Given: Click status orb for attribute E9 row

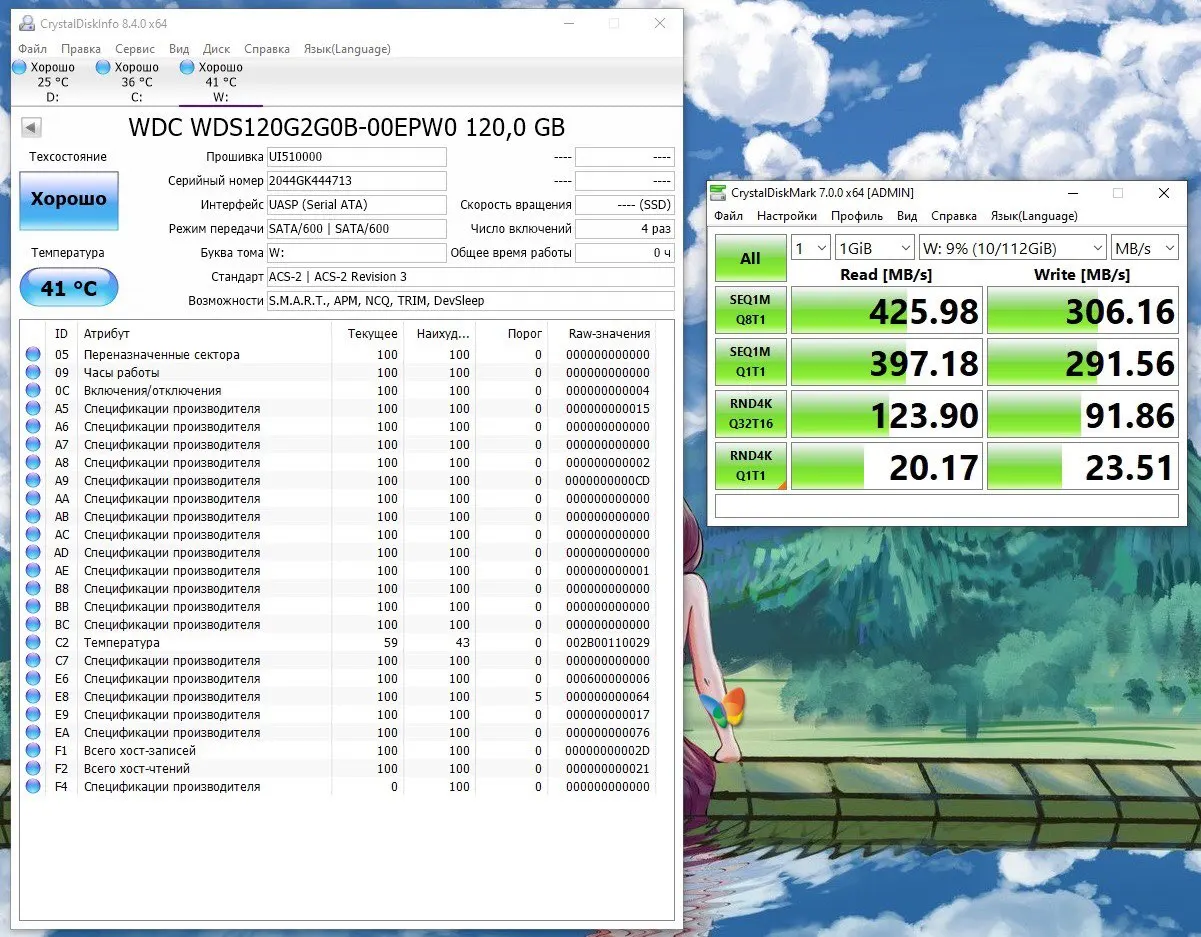Looking at the screenshot, I should [x=33, y=715].
